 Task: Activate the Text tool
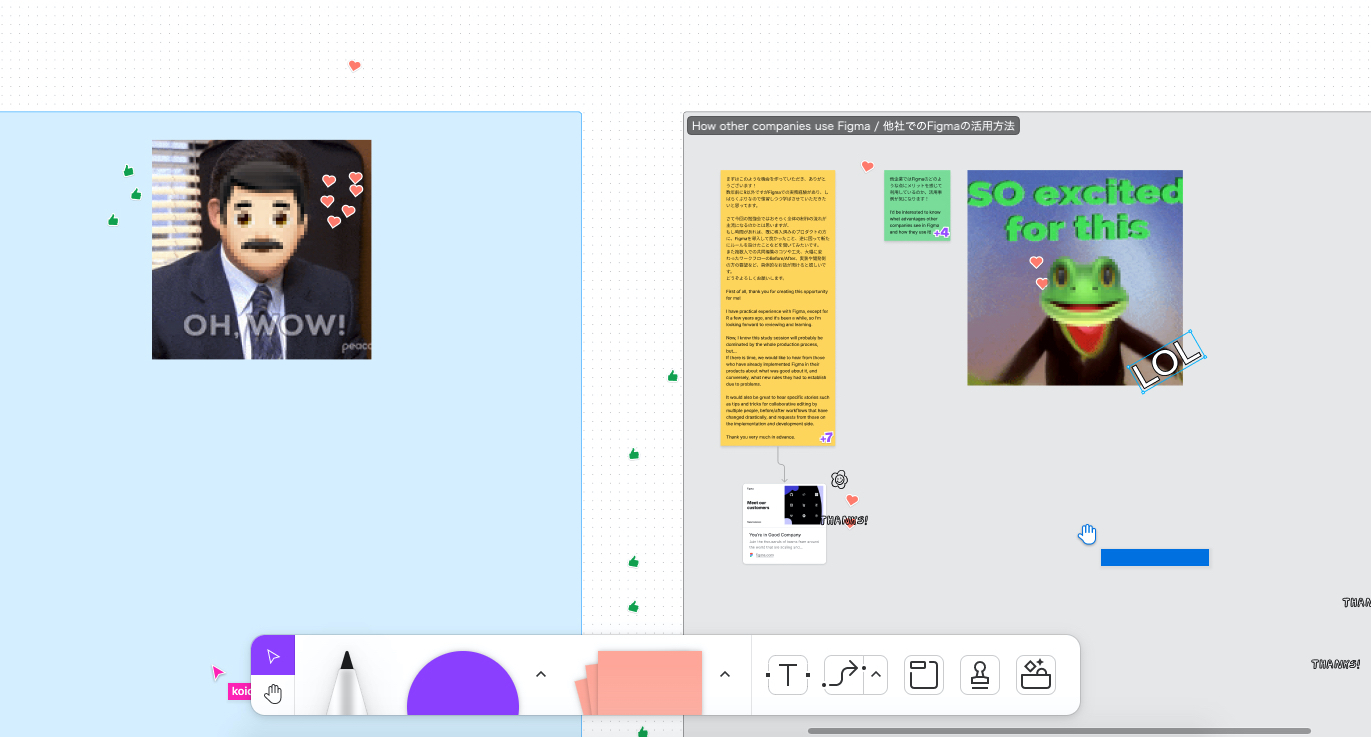tap(788, 675)
